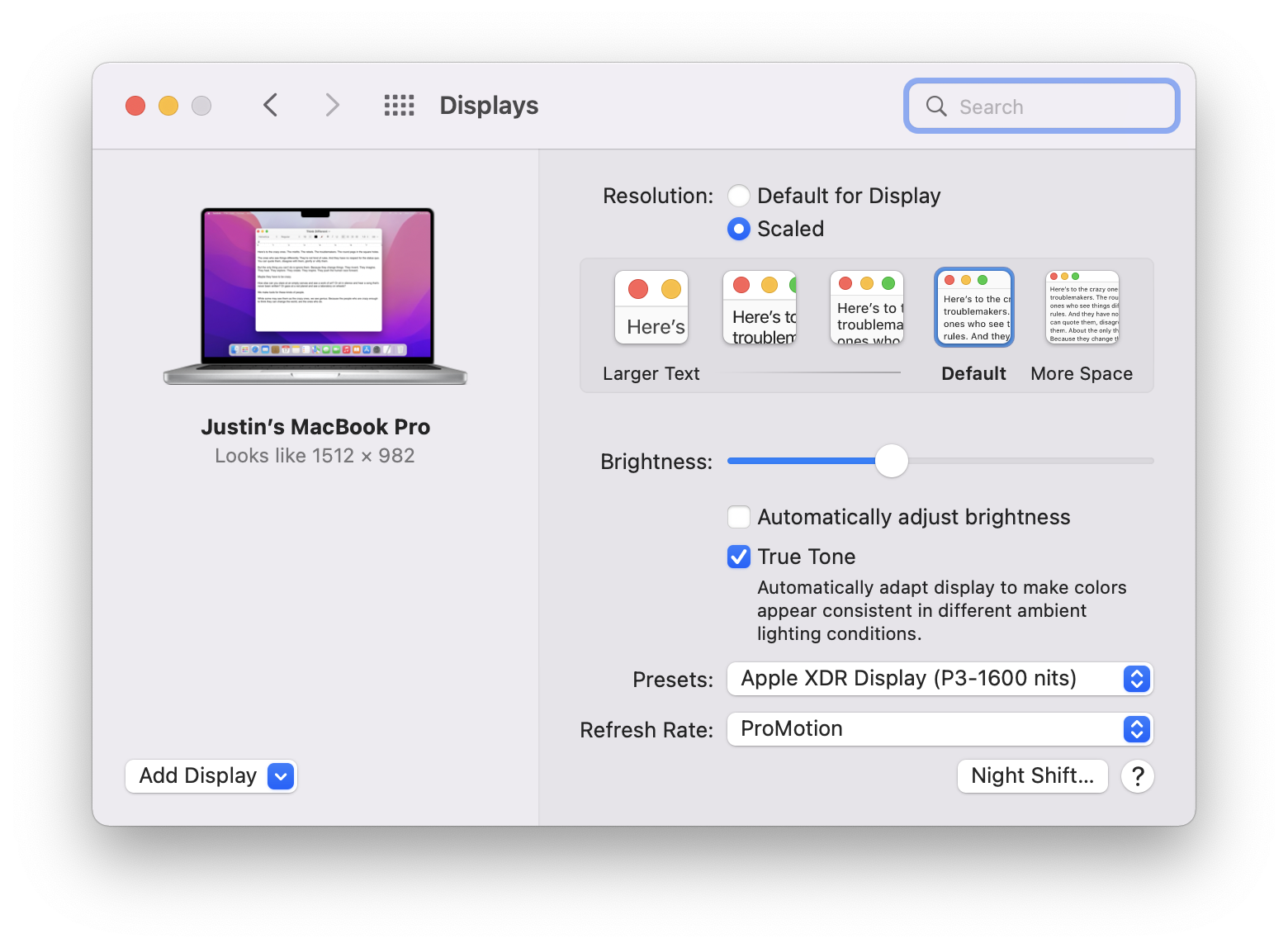Select Default for Display resolution

coord(738,196)
